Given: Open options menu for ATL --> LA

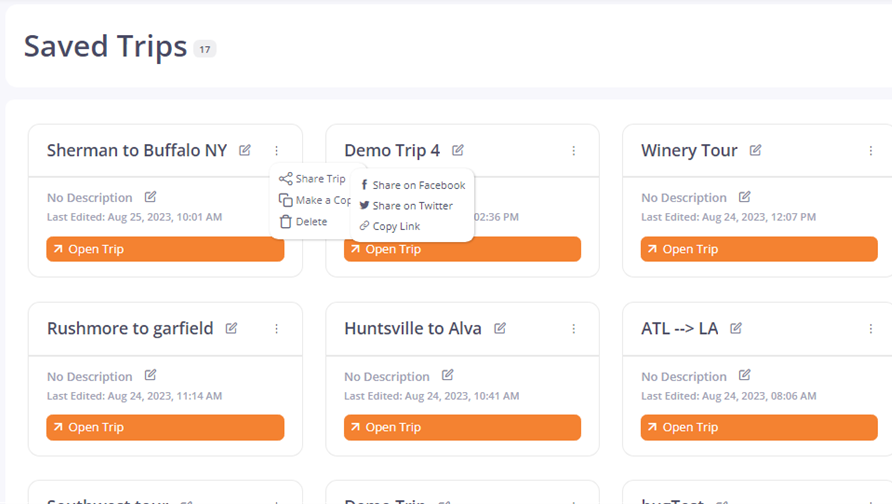Looking at the screenshot, I should tap(870, 329).
